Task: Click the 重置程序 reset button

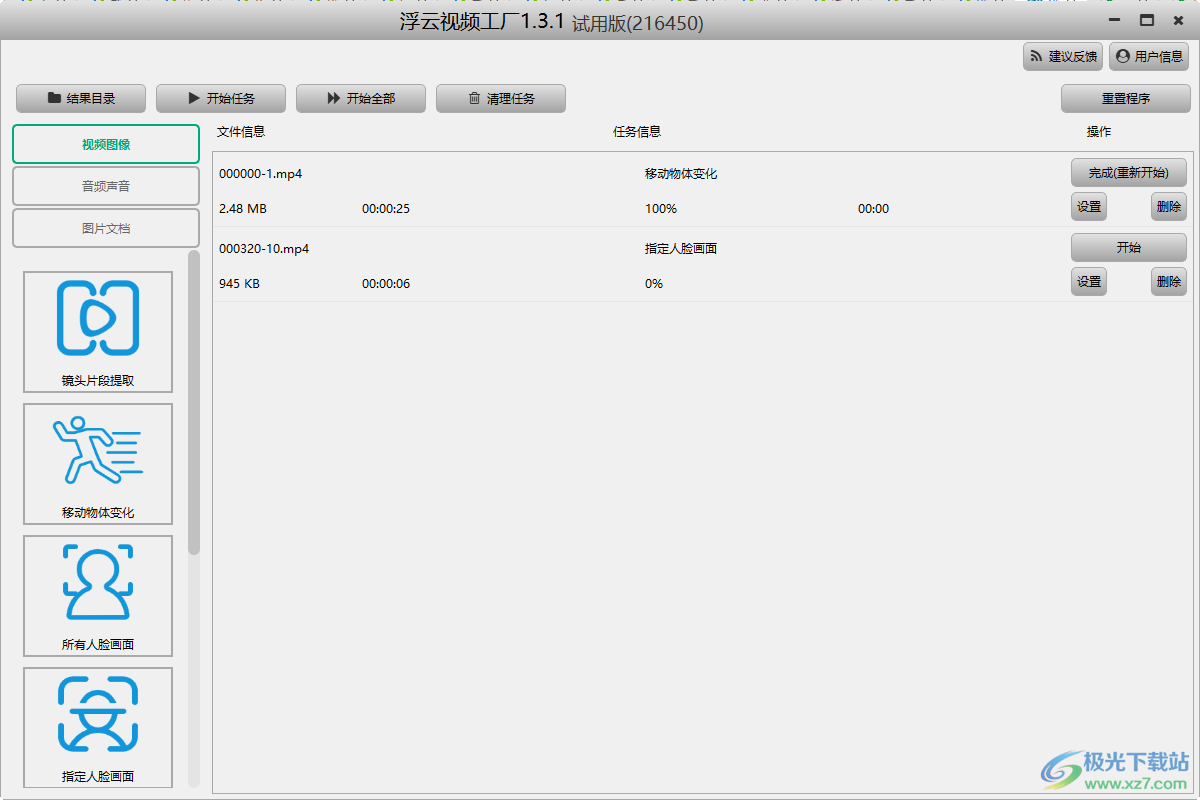Action: click(x=1125, y=98)
